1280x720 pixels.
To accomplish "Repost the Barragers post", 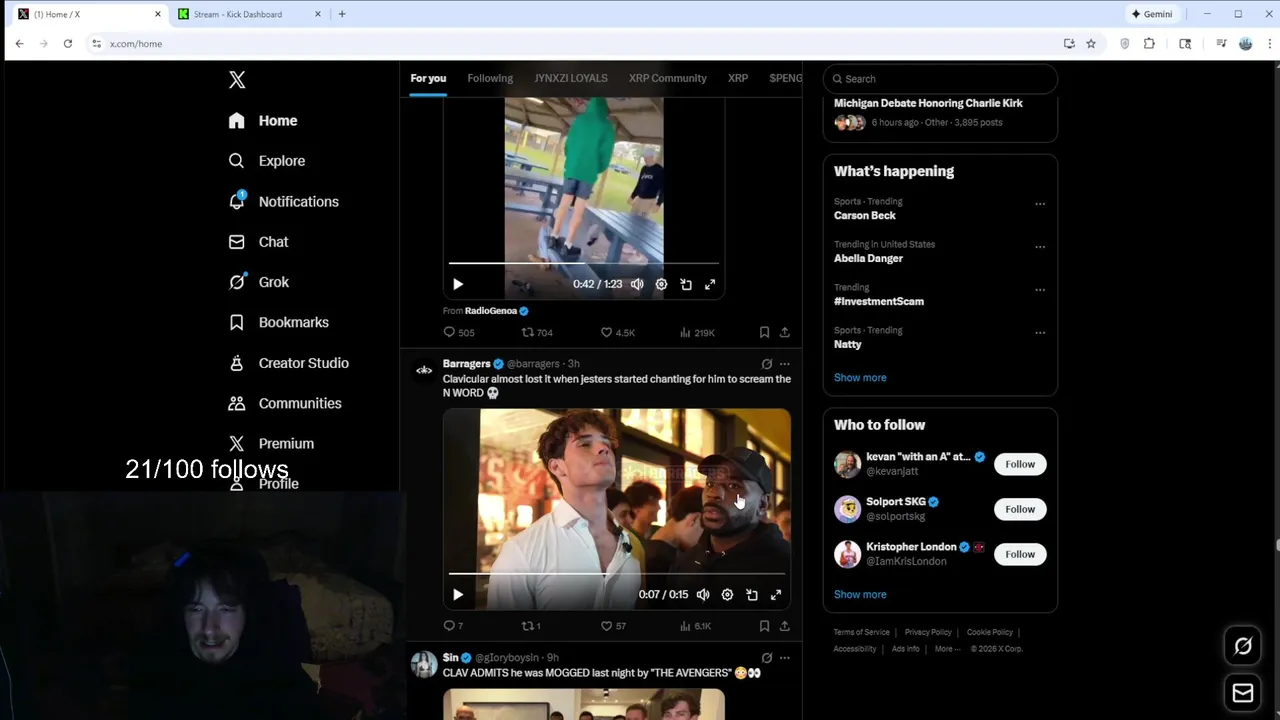I will point(531,626).
